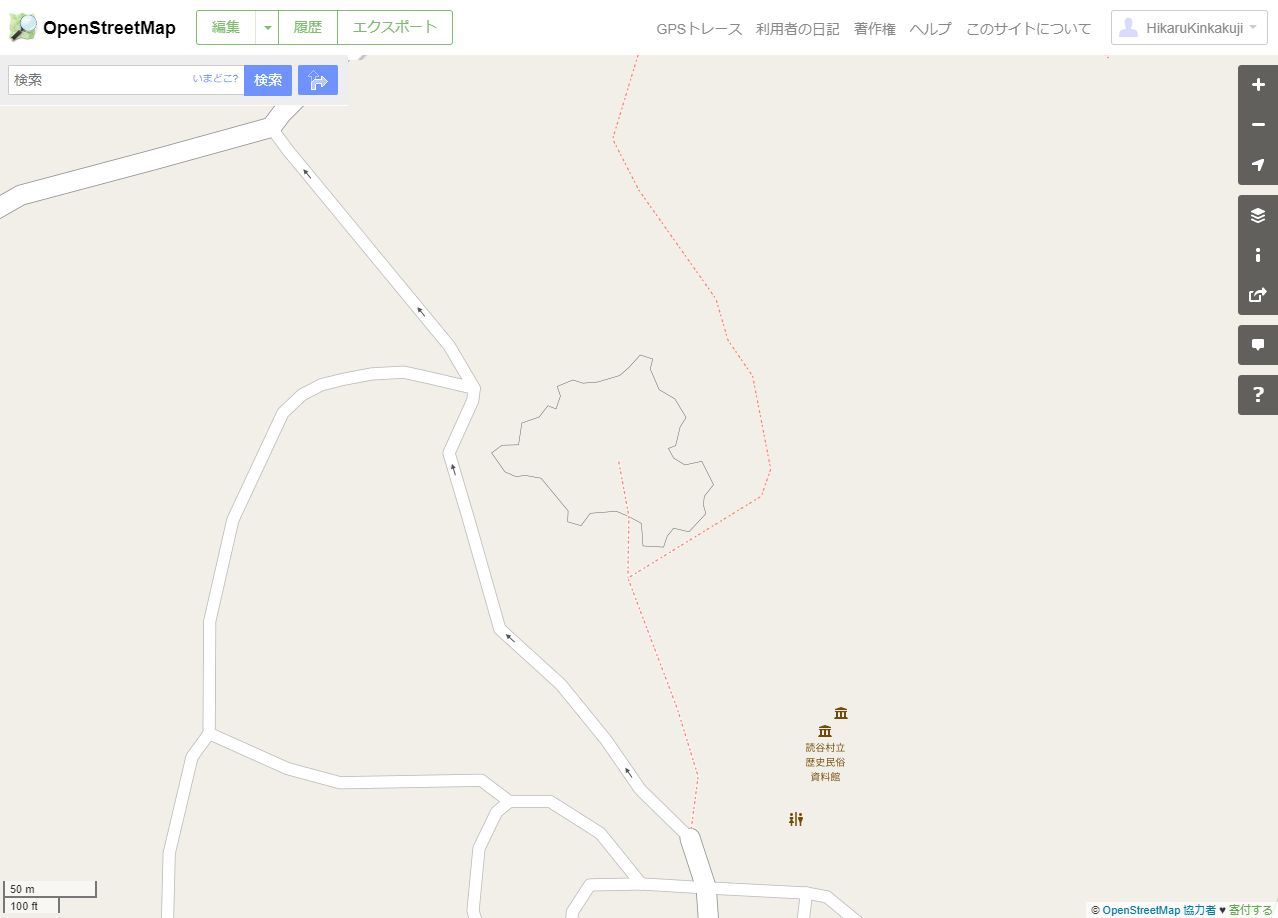This screenshot has height=918, width=1278.
Task: Open the HikaruKinkakuji user menu
Action: tap(1189, 28)
